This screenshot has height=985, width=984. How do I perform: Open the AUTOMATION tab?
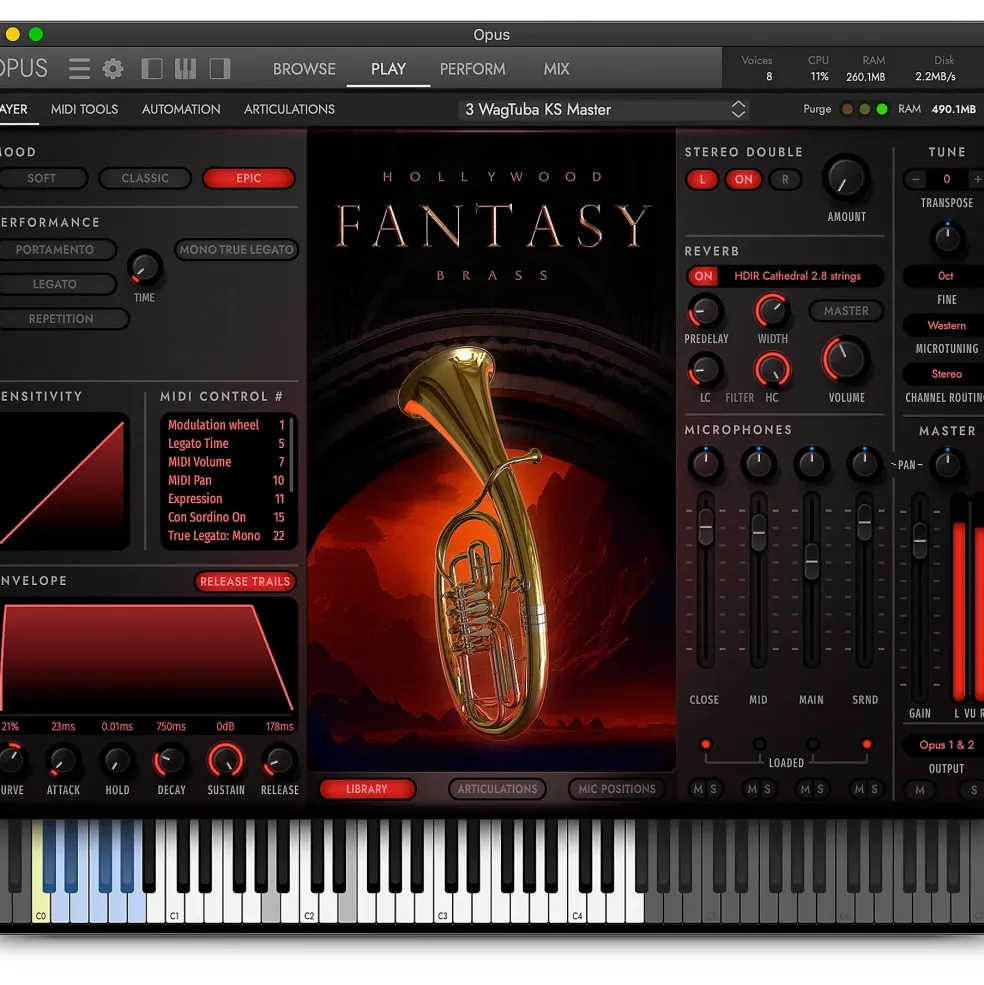coord(181,109)
